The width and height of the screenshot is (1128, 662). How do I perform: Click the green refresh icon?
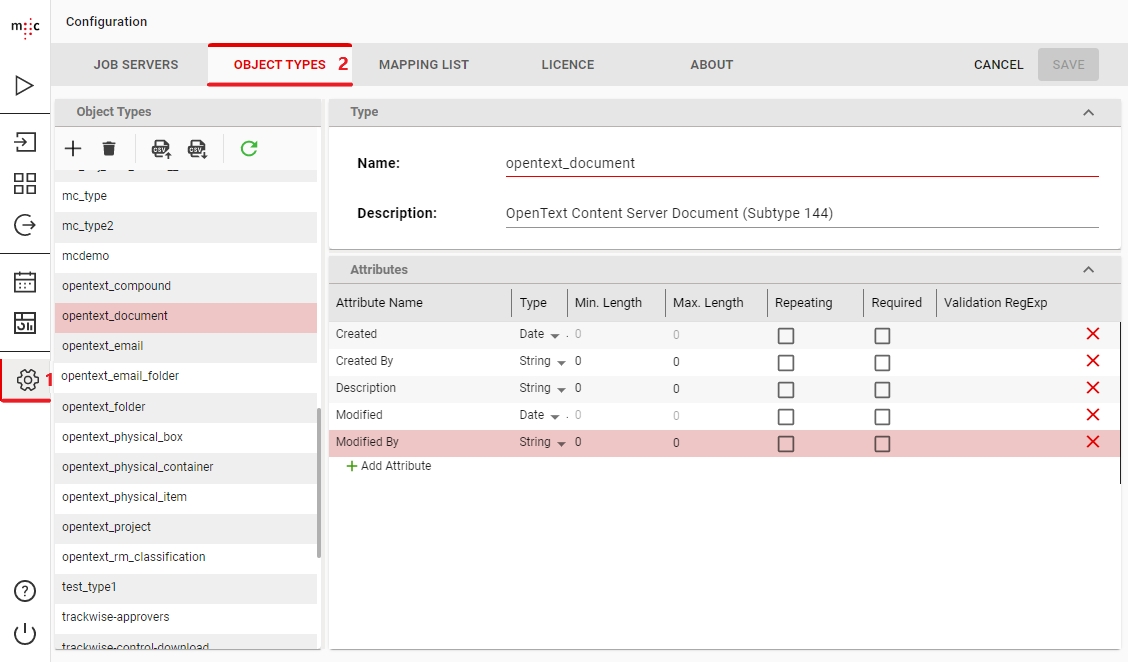249,149
